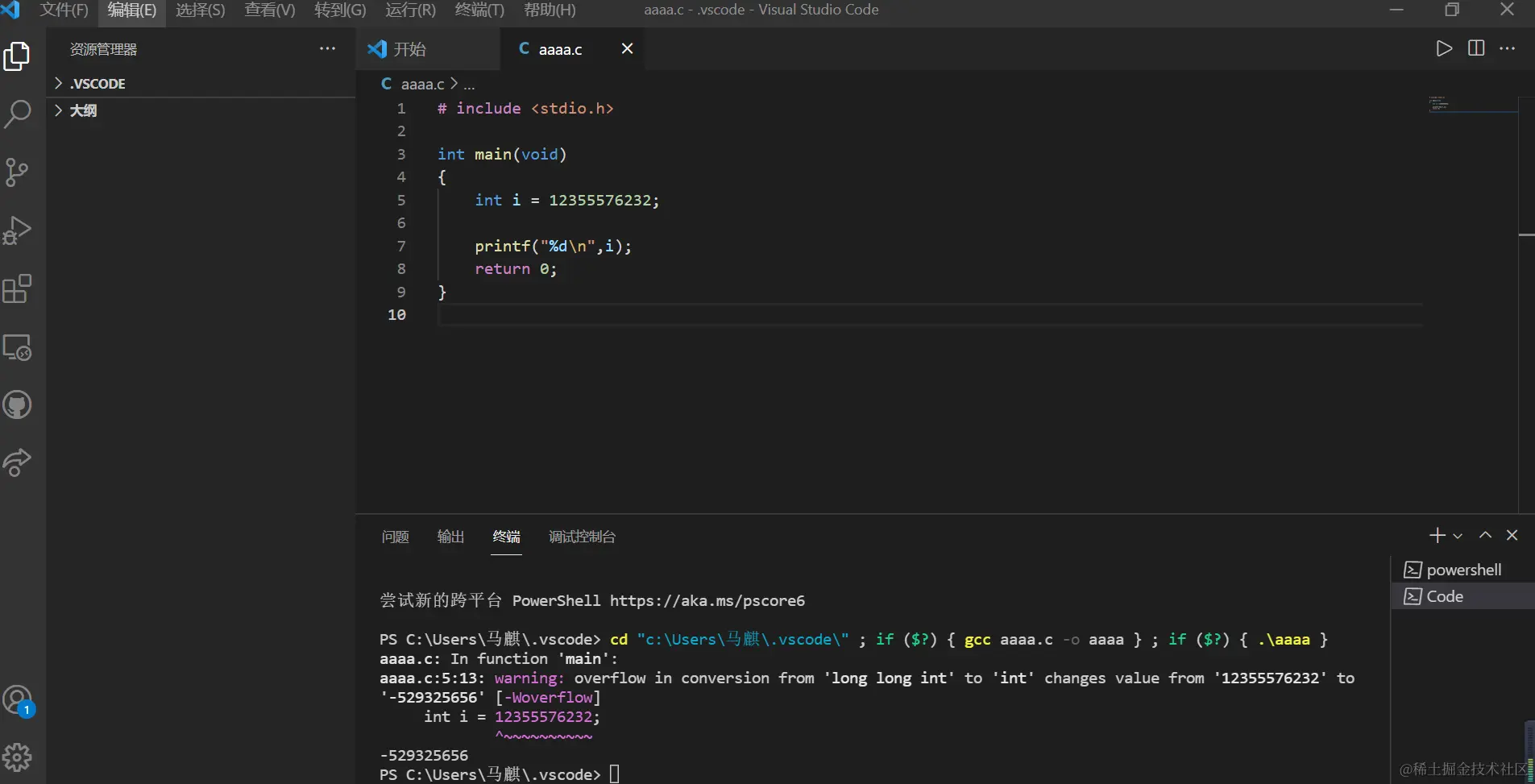Click the 资源管理器 explorer panel title
Image resolution: width=1535 pixels, height=784 pixels.
pos(103,49)
